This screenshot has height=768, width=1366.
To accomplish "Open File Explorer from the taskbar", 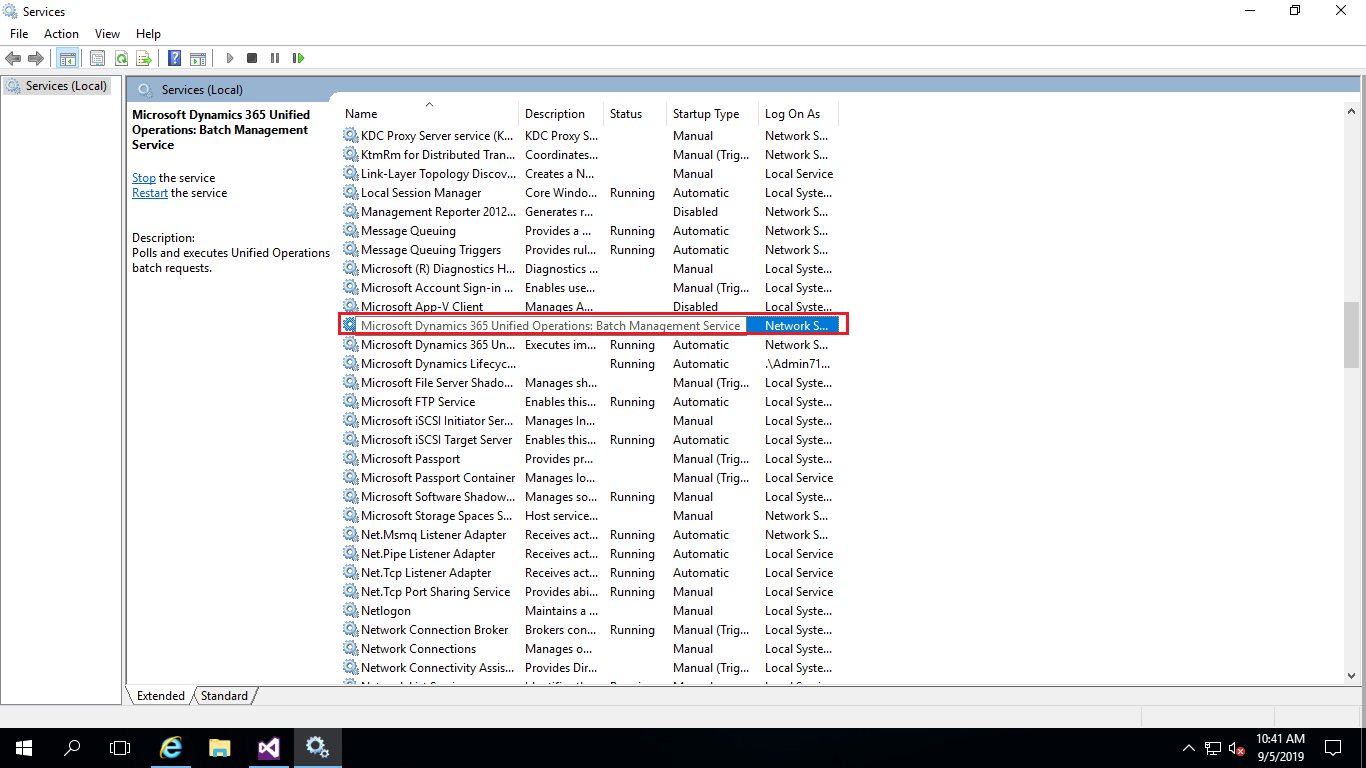I will pos(220,748).
